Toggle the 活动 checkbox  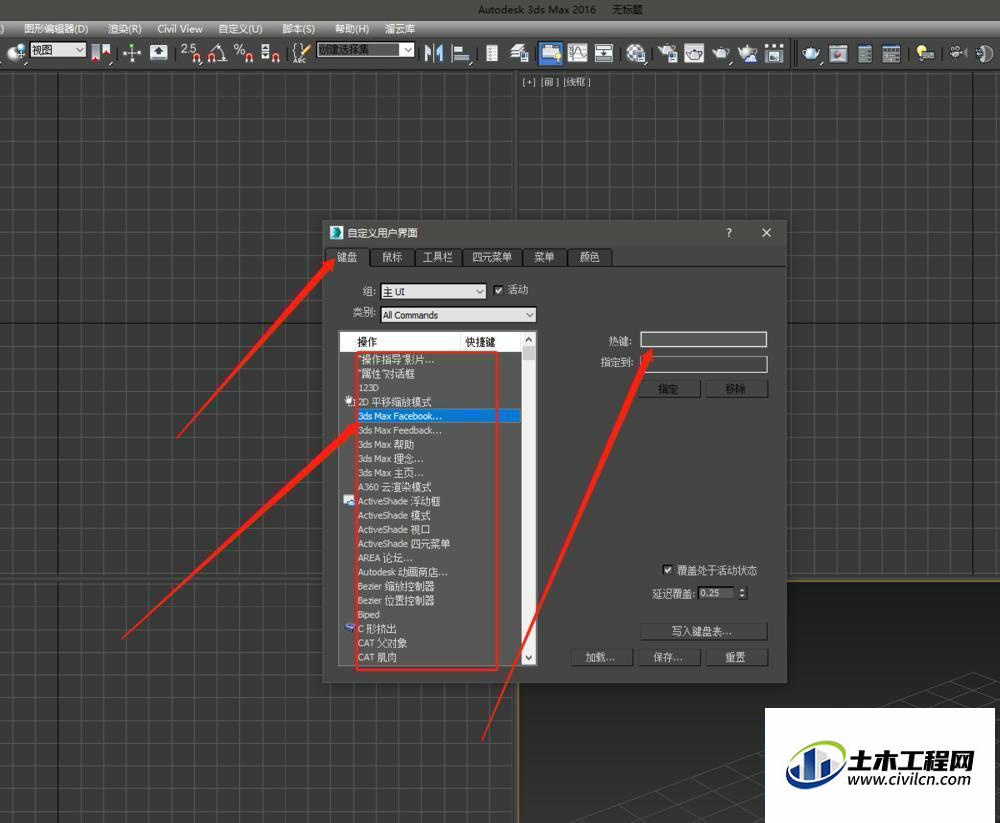point(498,290)
